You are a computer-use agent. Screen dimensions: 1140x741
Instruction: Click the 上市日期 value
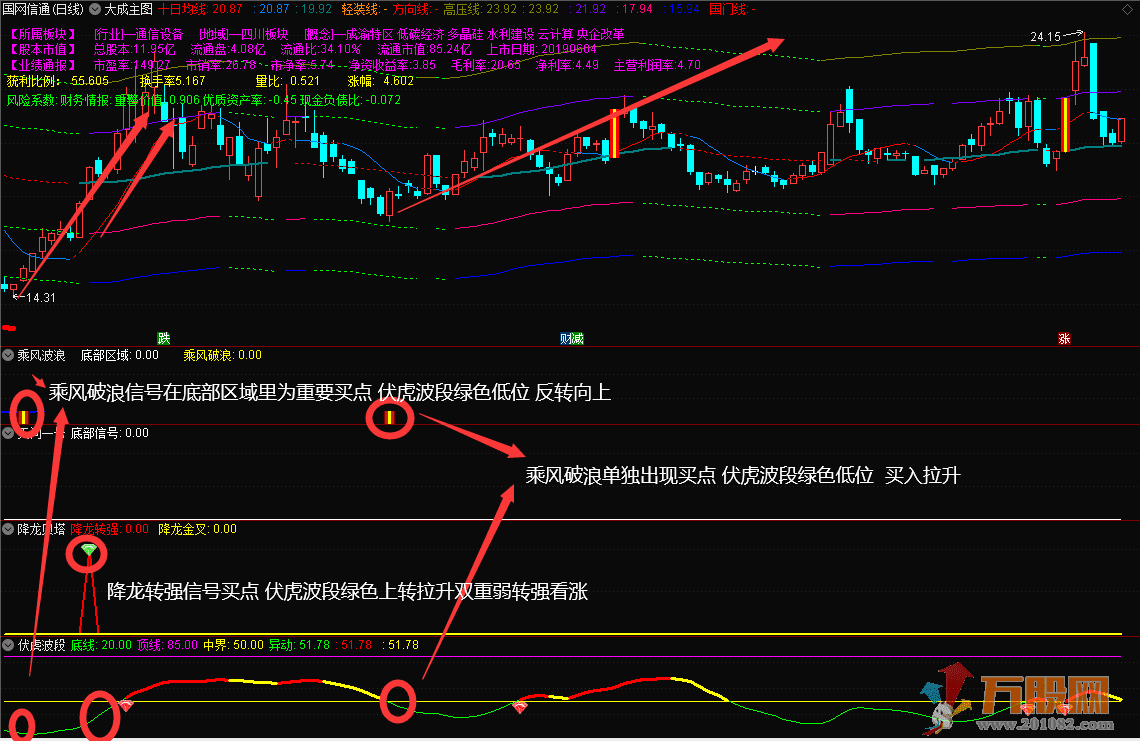click(x=542, y=49)
